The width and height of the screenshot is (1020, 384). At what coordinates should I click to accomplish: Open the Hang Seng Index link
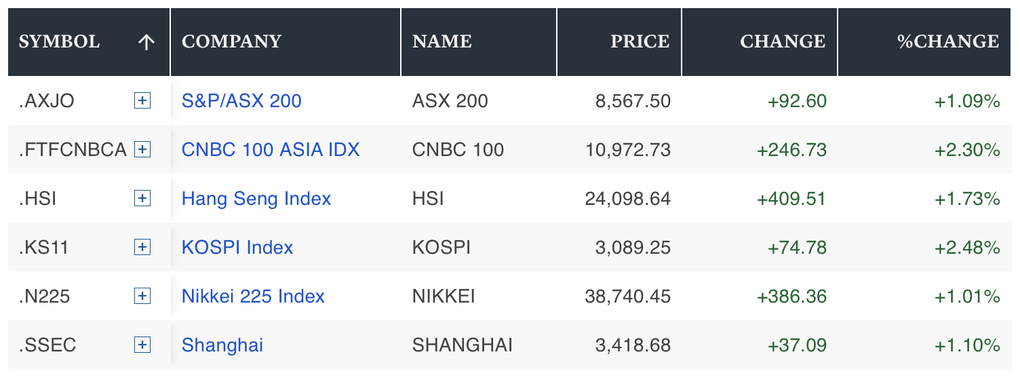pos(256,199)
